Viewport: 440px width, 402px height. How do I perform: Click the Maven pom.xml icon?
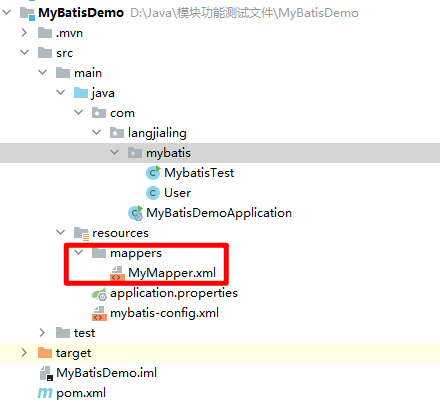(45, 393)
